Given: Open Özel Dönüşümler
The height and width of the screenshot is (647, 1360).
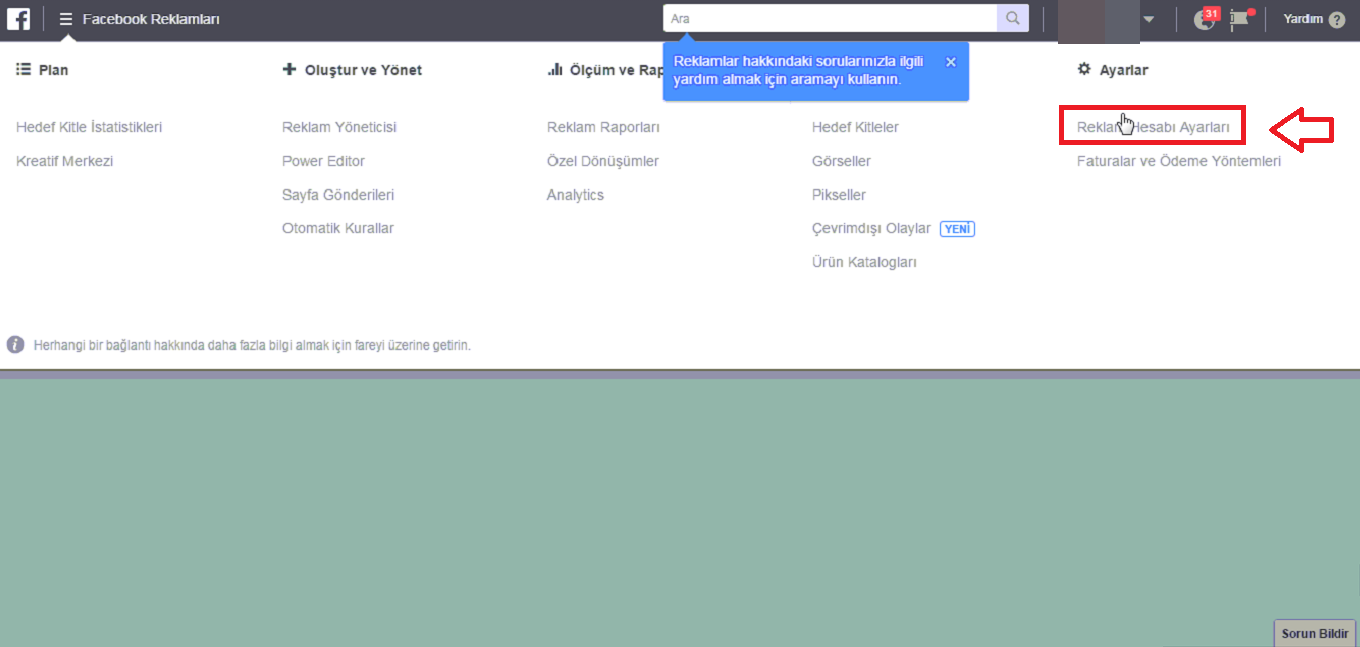Looking at the screenshot, I should pyautogui.click(x=603, y=161).
